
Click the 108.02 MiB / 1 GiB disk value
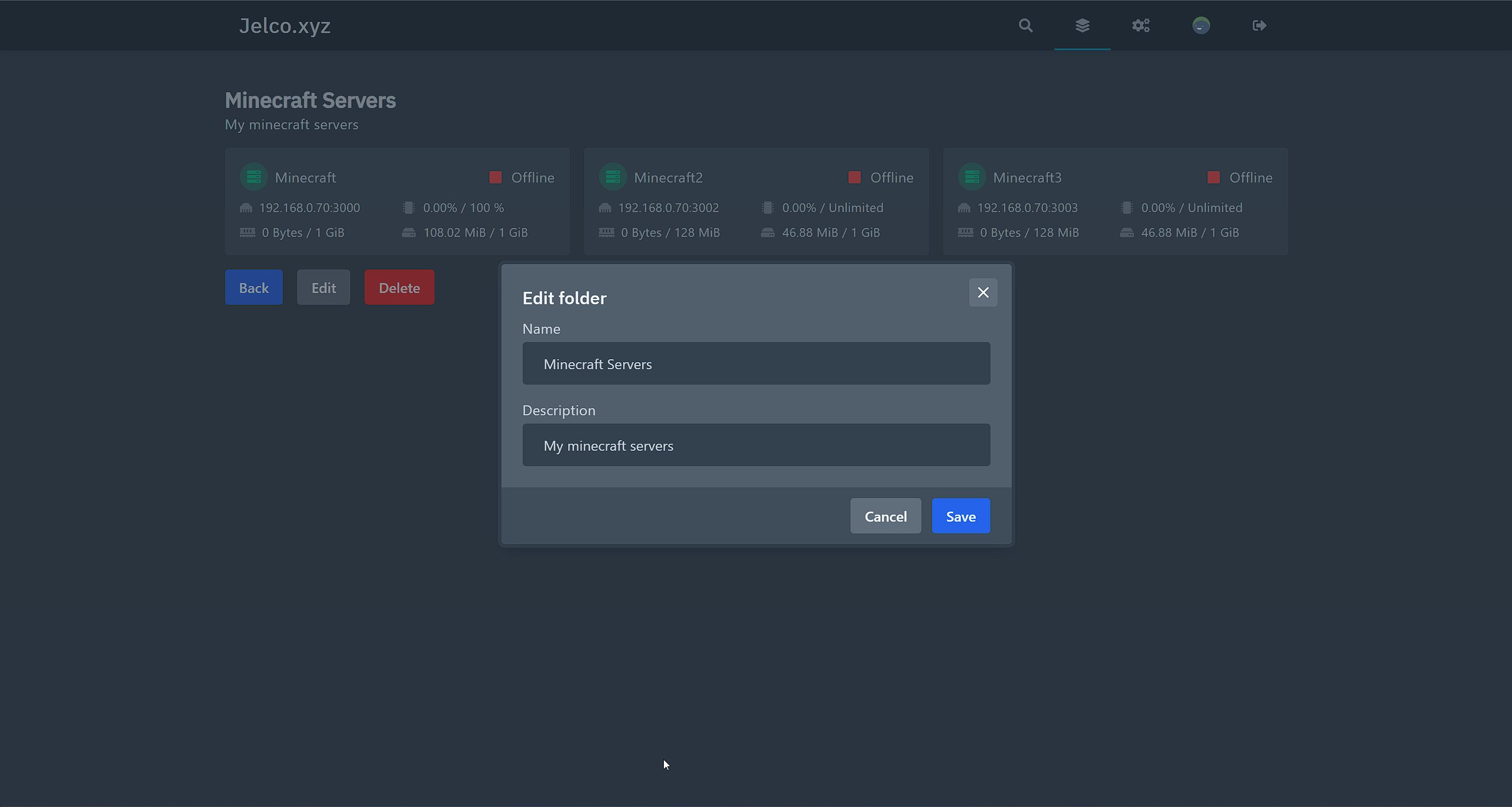(x=475, y=232)
